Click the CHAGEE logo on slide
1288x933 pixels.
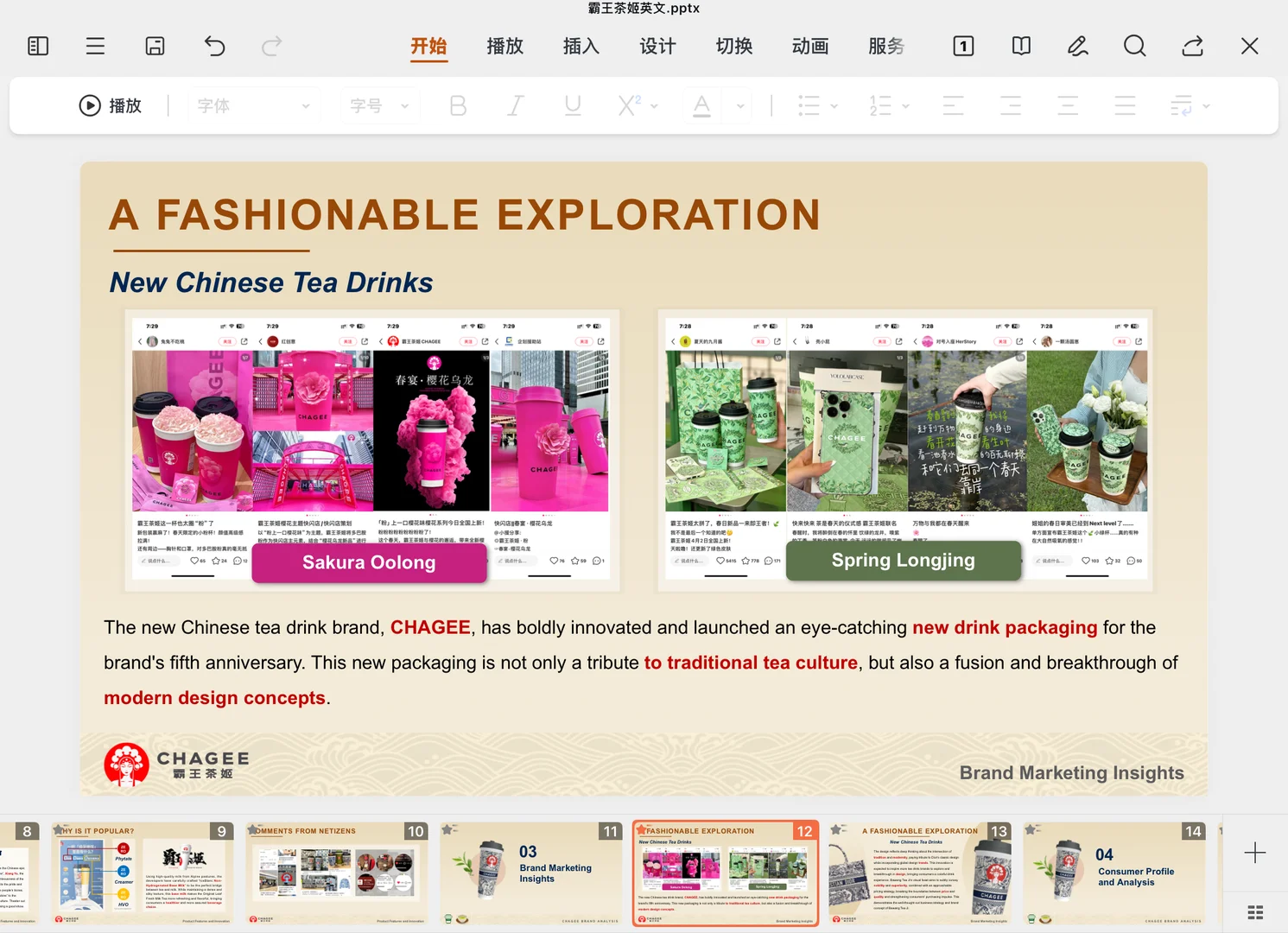177,765
